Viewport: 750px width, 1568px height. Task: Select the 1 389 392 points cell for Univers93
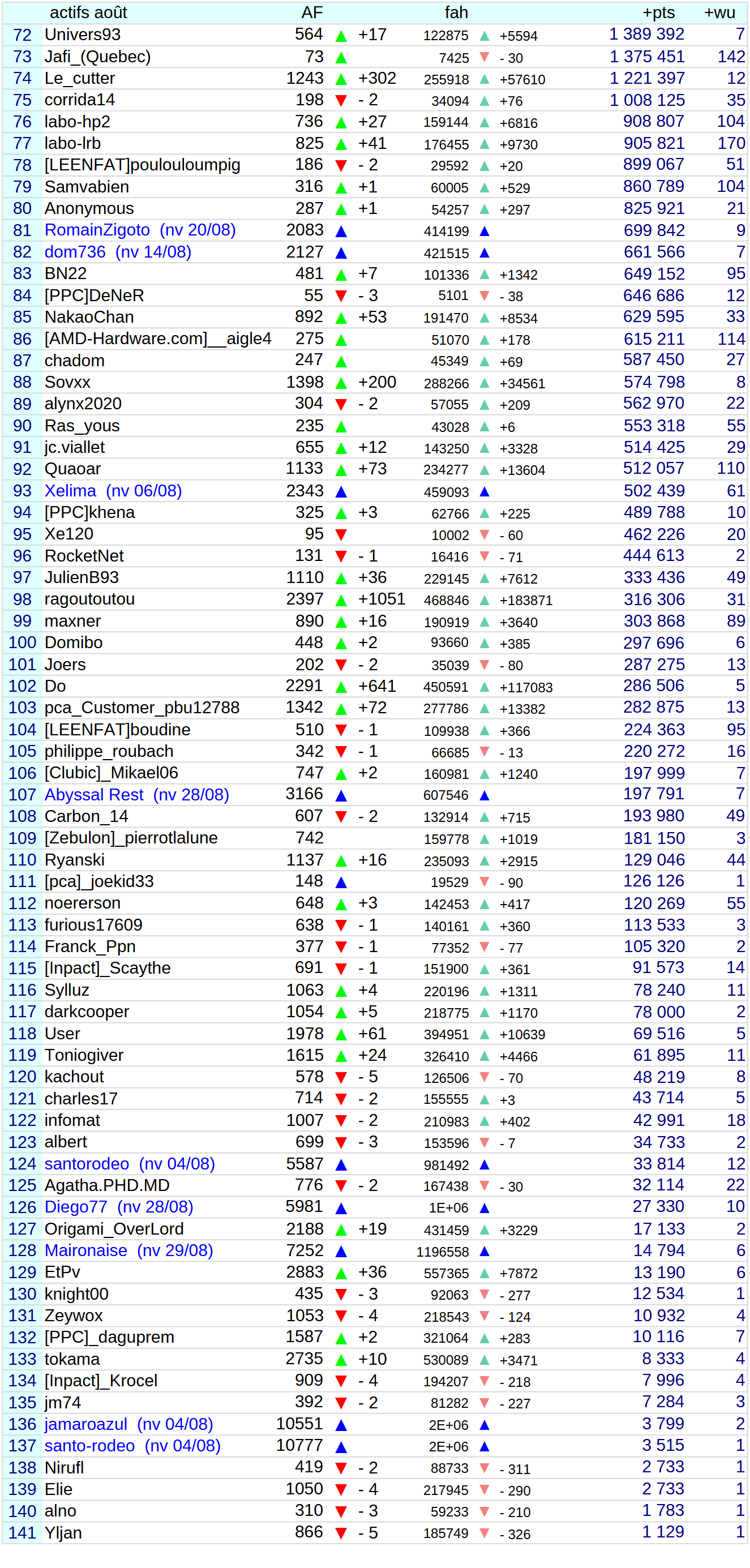pyautogui.click(x=646, y=35)
